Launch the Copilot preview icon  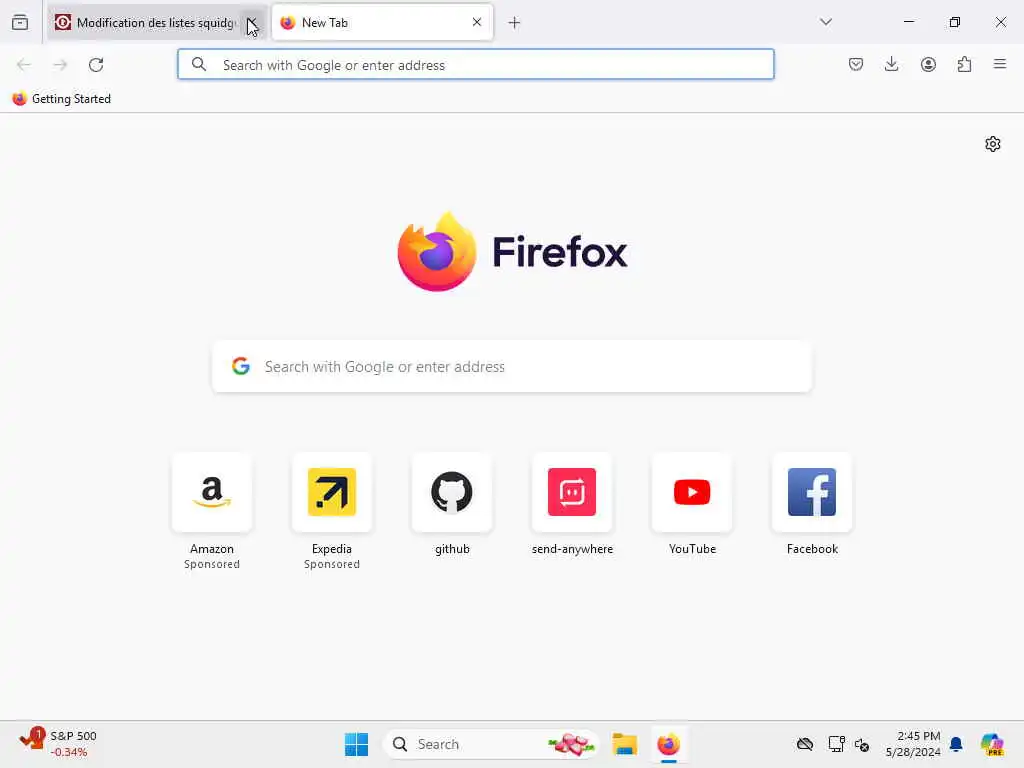pos(992,744)
